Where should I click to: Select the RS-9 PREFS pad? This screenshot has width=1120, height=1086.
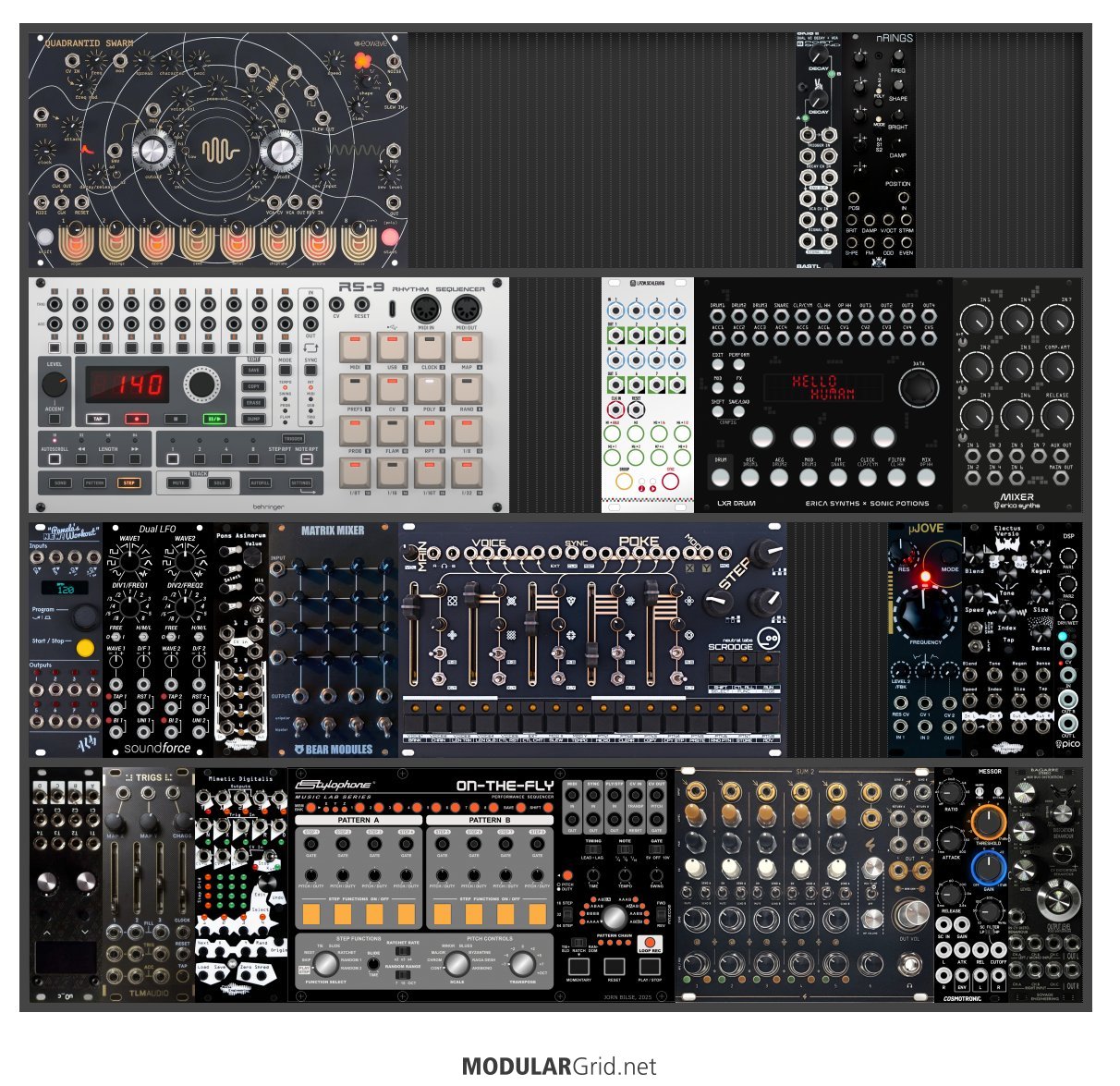coord(355,389)
